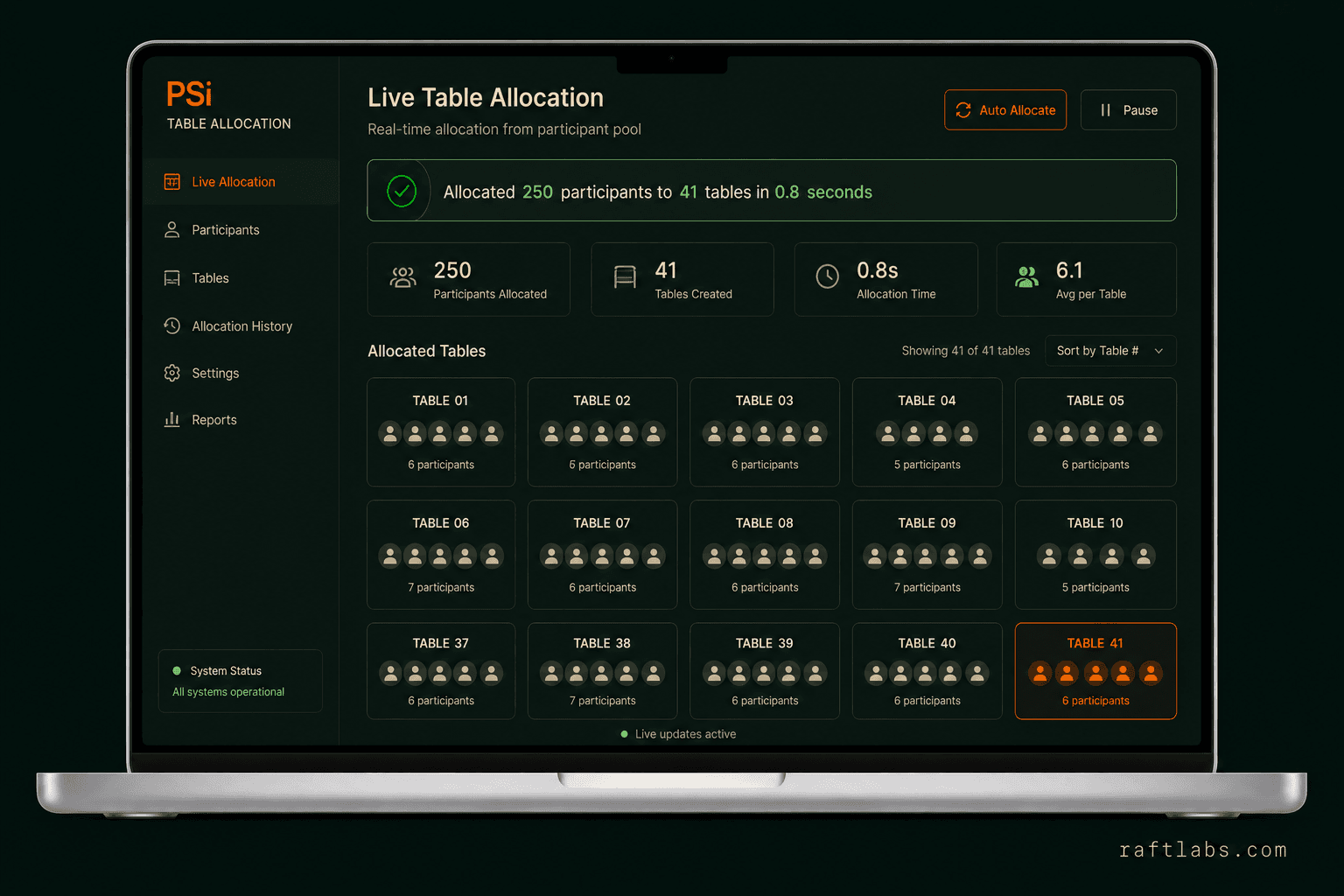Screen dimensions: 1344x896
Task: Click the 'All systems operational' status text
Action: pyautogui.click(x=228, y=692)
